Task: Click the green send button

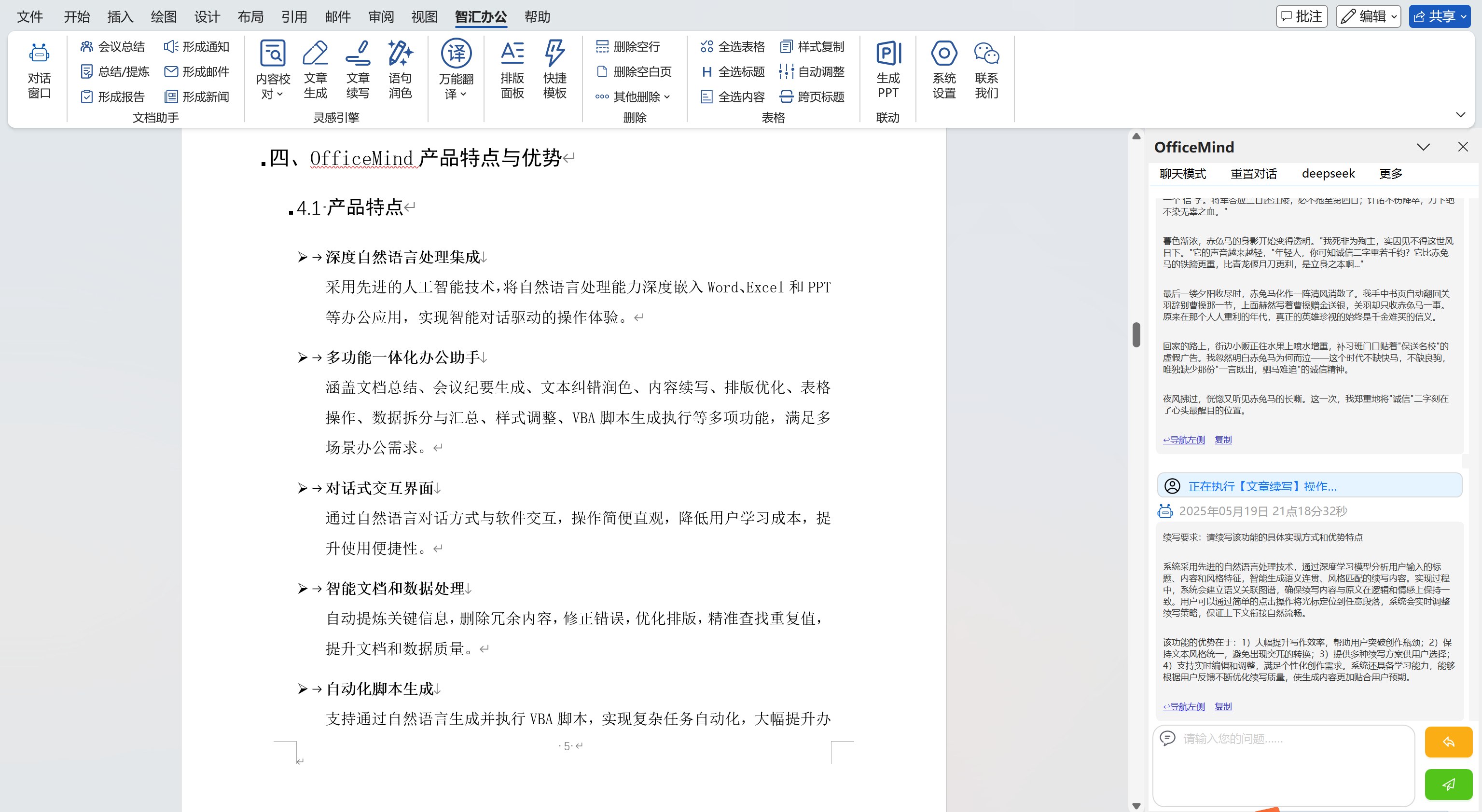Action: click(x=1449, y=784)
